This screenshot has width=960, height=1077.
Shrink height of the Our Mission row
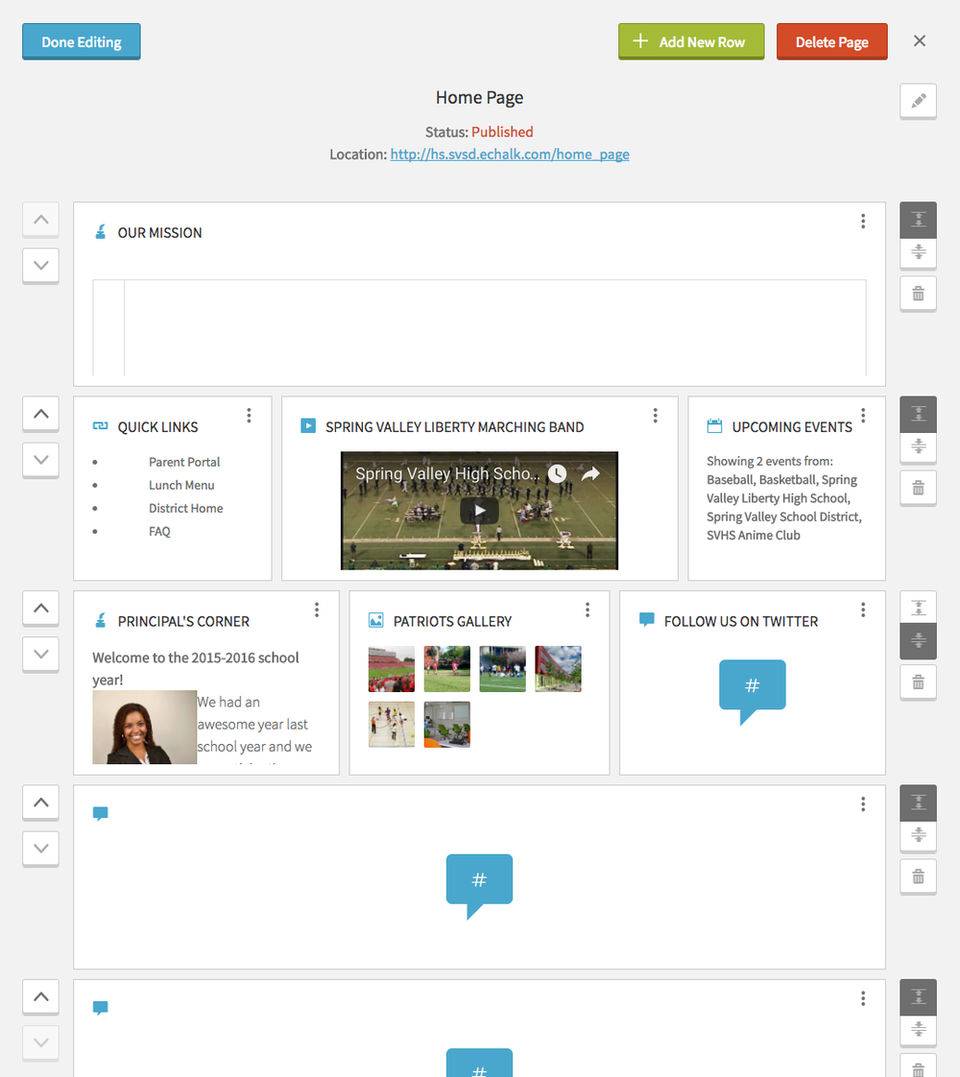918,252
